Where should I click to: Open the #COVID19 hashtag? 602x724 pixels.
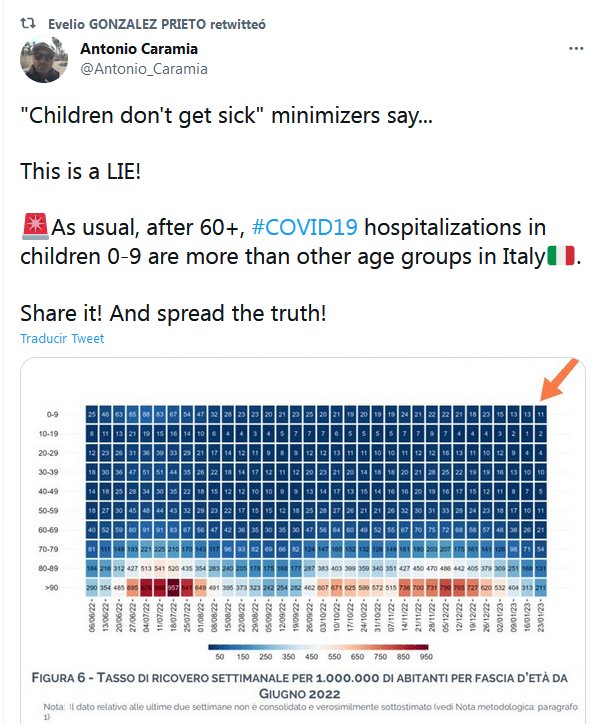tap(310, 227)
